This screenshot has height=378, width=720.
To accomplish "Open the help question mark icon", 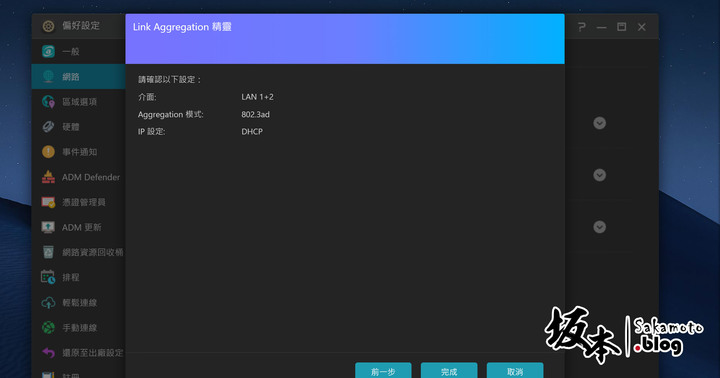I will tap(581, 27).
